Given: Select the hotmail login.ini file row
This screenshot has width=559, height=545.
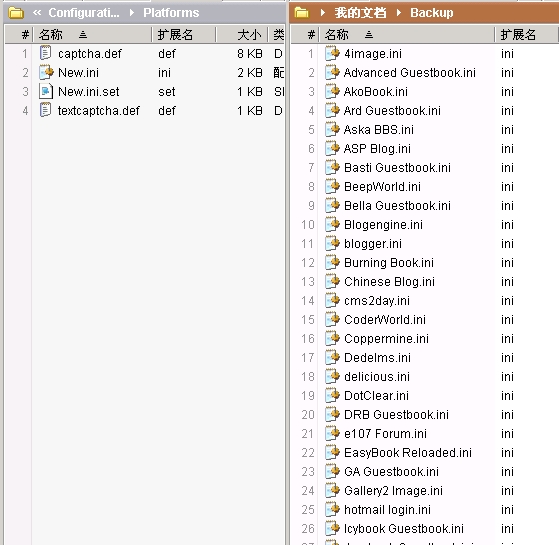Looking at the screenshot, I should [424, 509].
